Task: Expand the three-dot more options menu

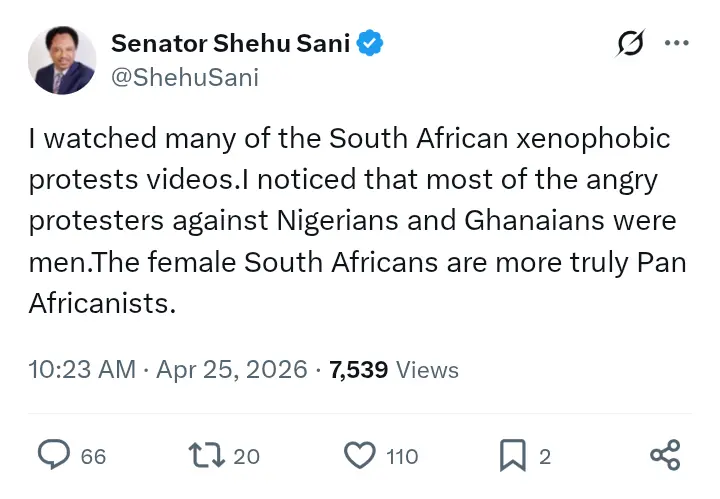Action: pos(677,44)
